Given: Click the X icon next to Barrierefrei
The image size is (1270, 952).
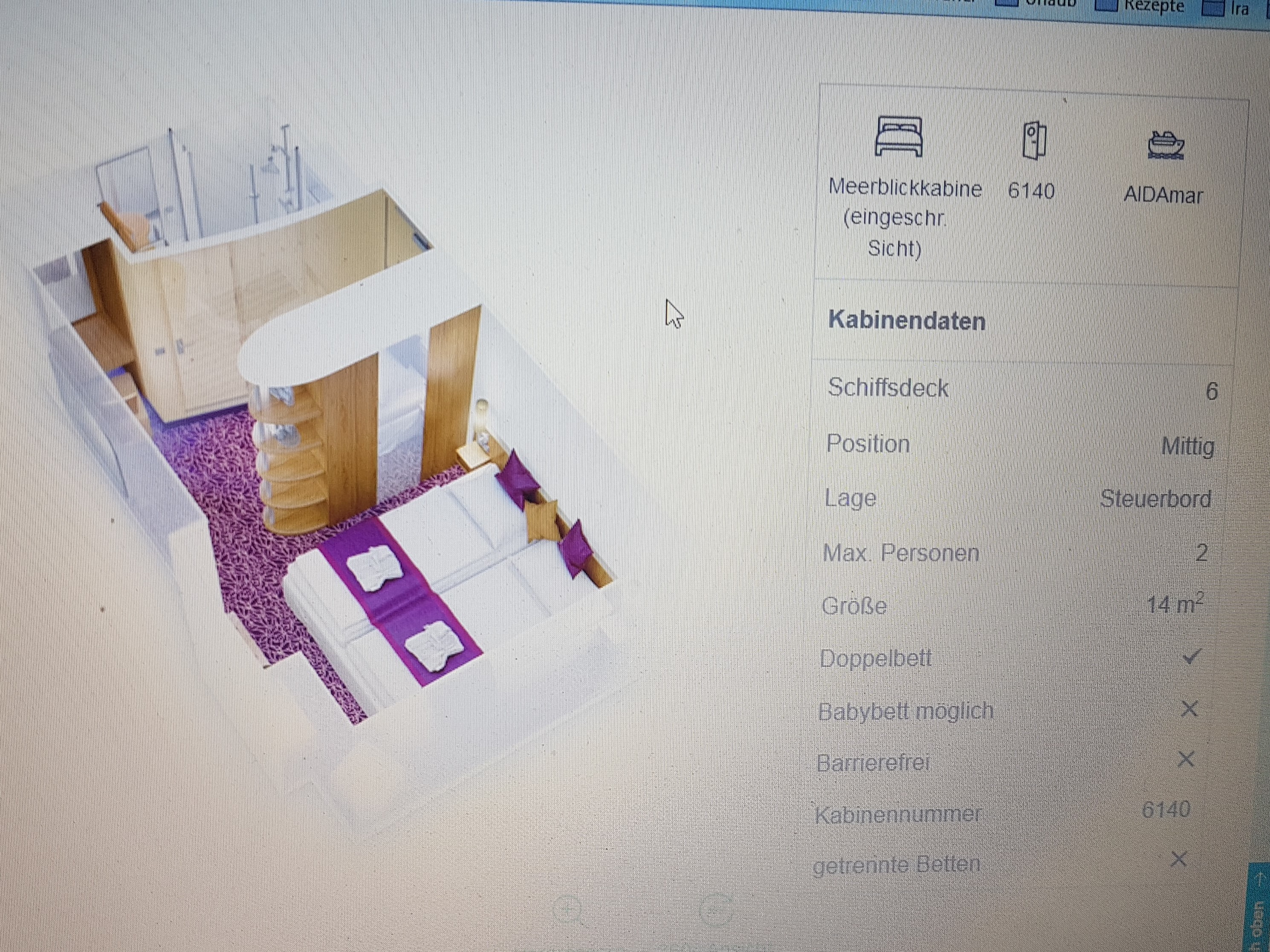Looking at the screenshot, I should (1186, 759).
